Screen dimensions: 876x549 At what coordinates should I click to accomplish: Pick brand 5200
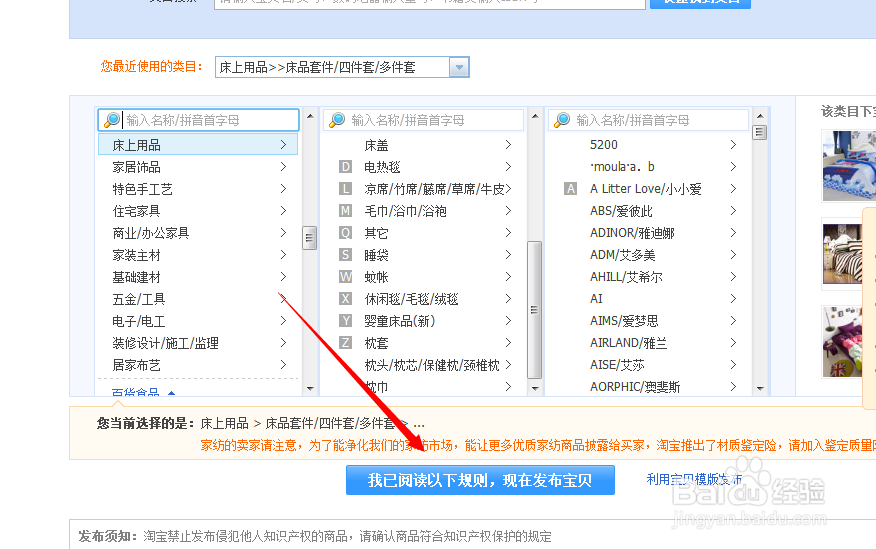[x=603, y=145]
